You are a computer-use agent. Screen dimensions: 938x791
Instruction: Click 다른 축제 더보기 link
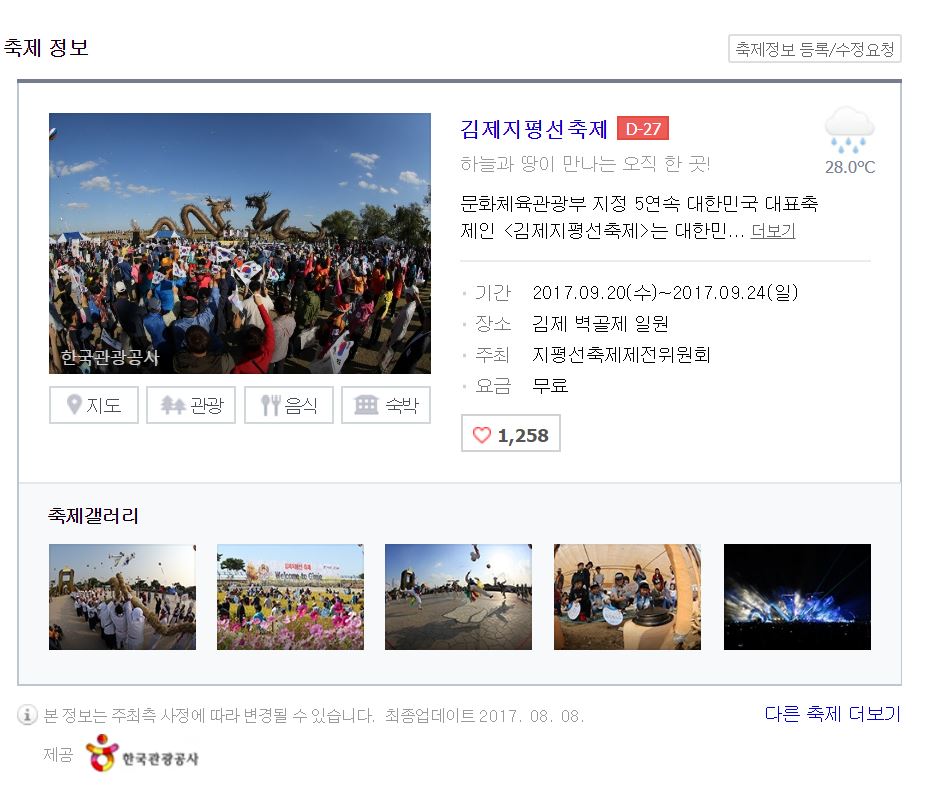click(x=832, y=714)
